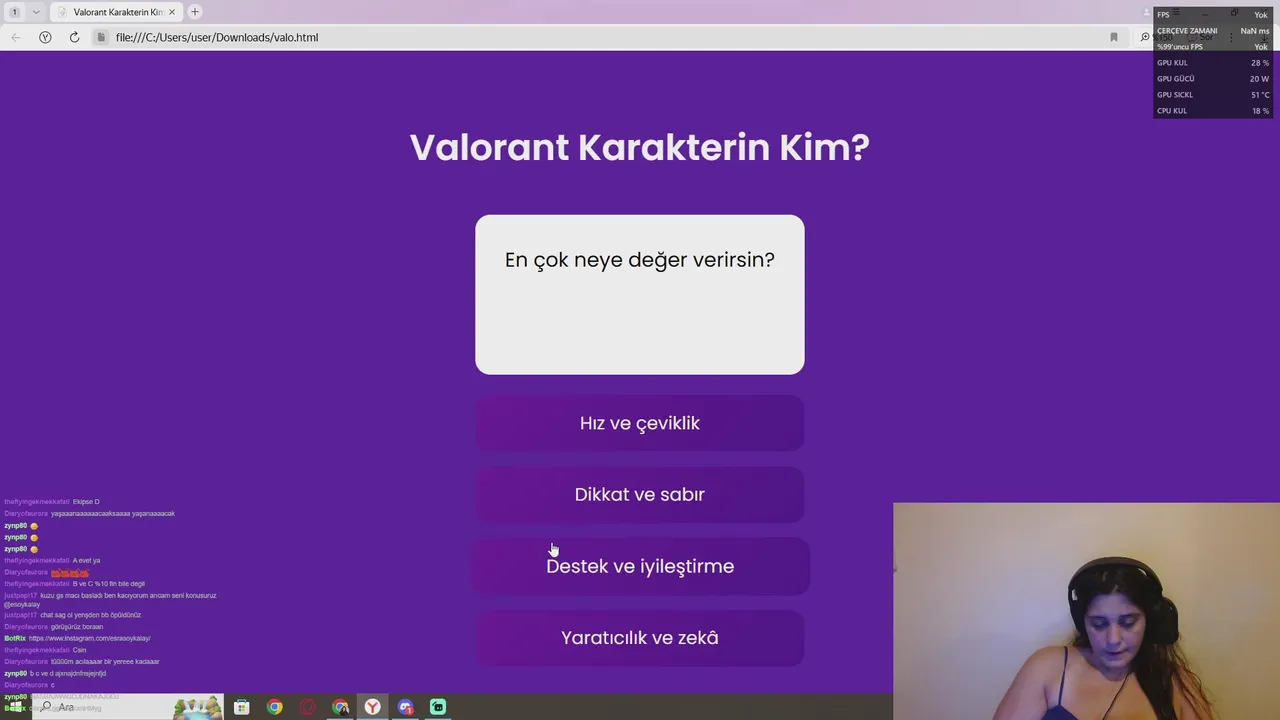Viewport: 1280px width, 720px height.
Task: Pick the answer "Destek ve iyileştirme"
Action: pos(640,566)
